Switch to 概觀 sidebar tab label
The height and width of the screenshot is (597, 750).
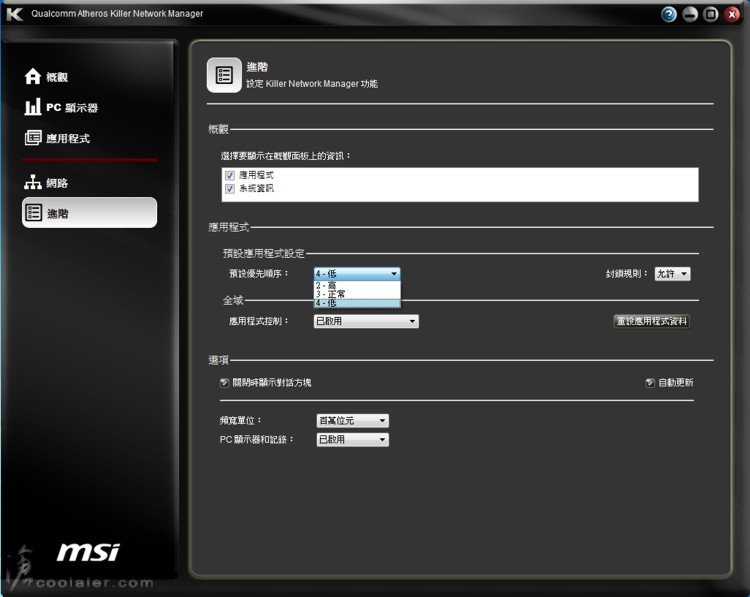coord(57,77)
